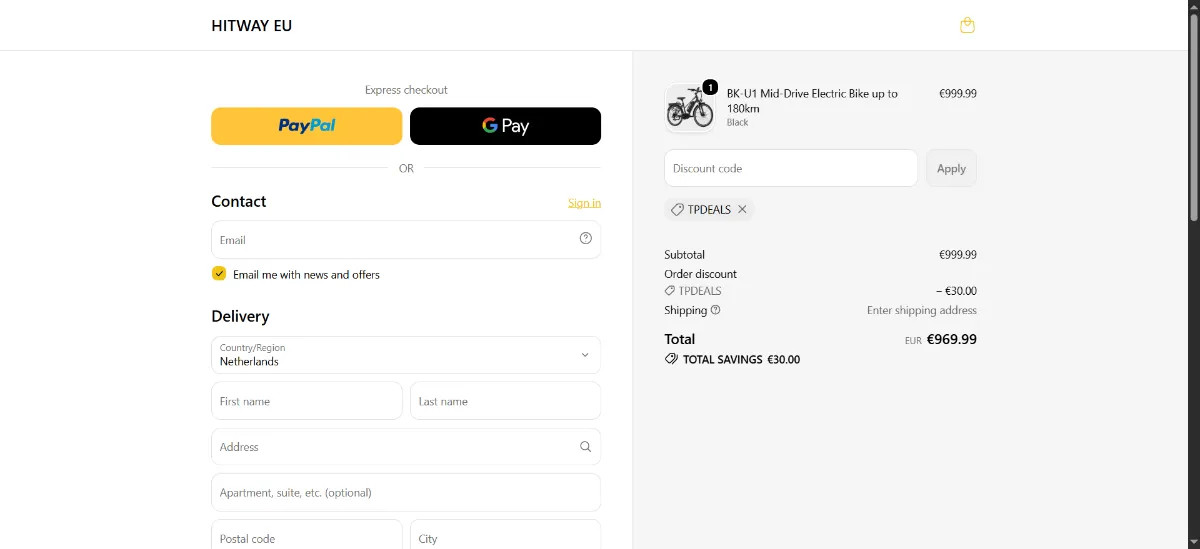Screen dimensions: 1200x549
Task: Click the Sign in link
Action: click(x=584, y=203)
